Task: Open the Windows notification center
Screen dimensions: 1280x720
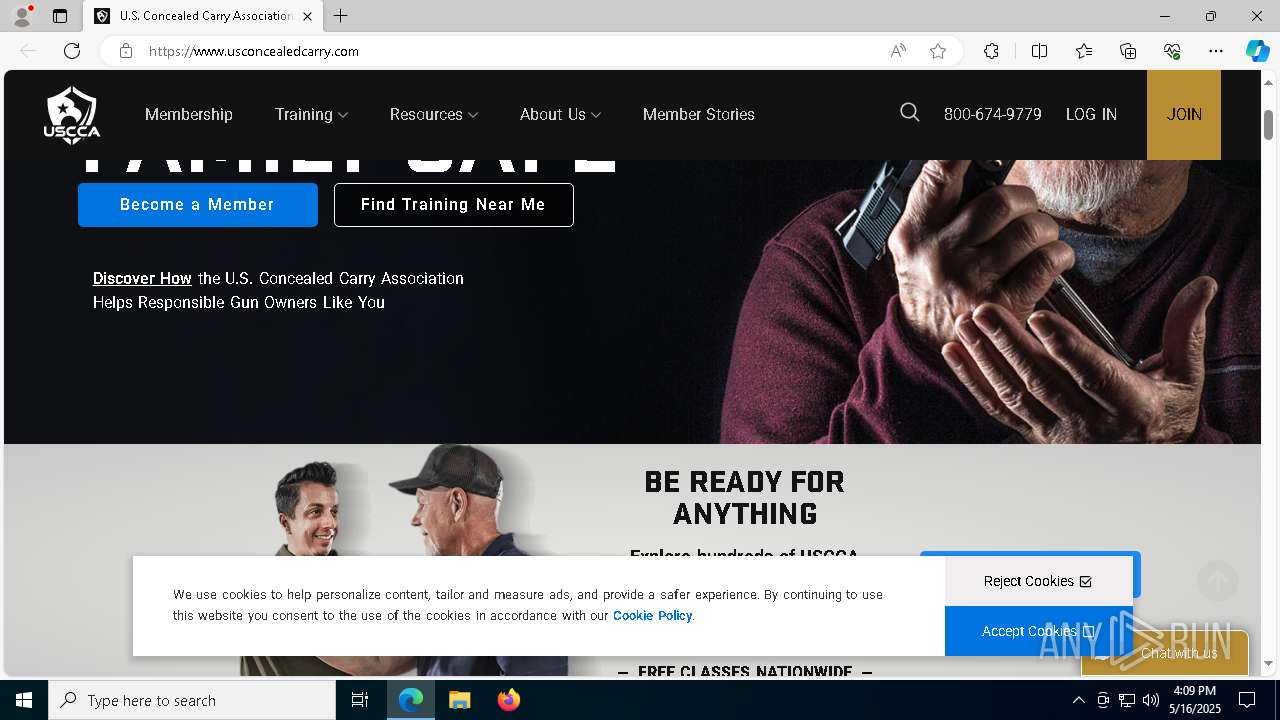Action: [x=1247, y=700]
